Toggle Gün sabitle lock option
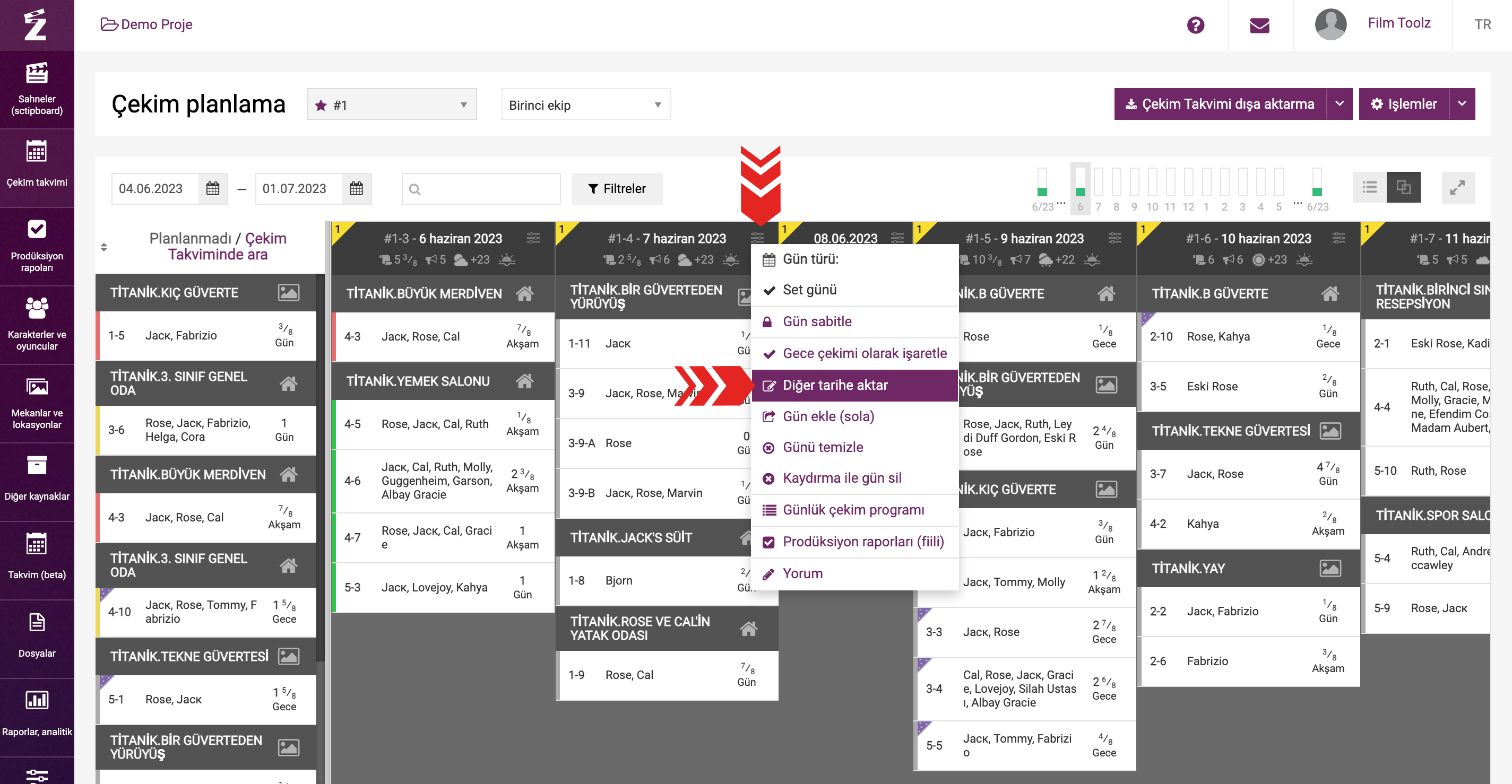This screenshot has width=1512, height=784. tap(854, 321)
